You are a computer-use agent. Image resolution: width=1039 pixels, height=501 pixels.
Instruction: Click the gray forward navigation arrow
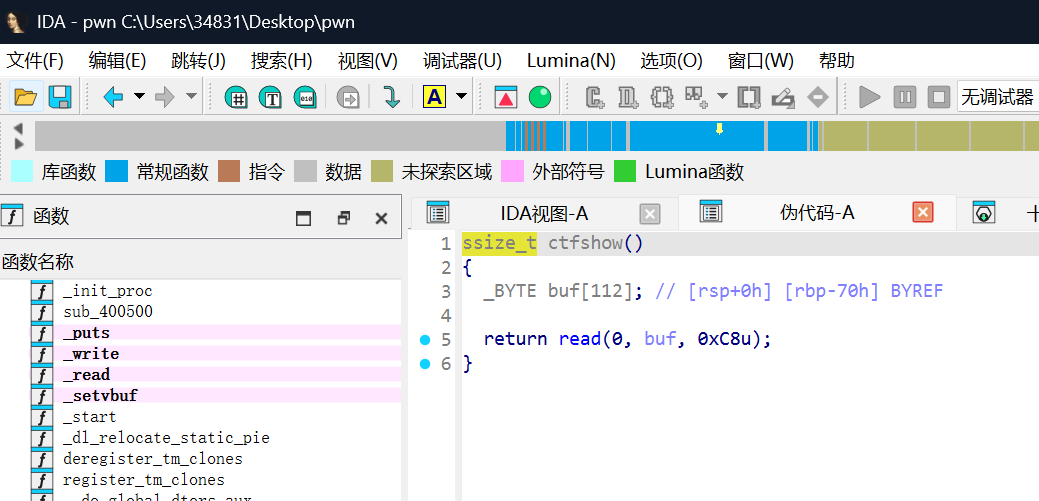(x=164, y=97)
